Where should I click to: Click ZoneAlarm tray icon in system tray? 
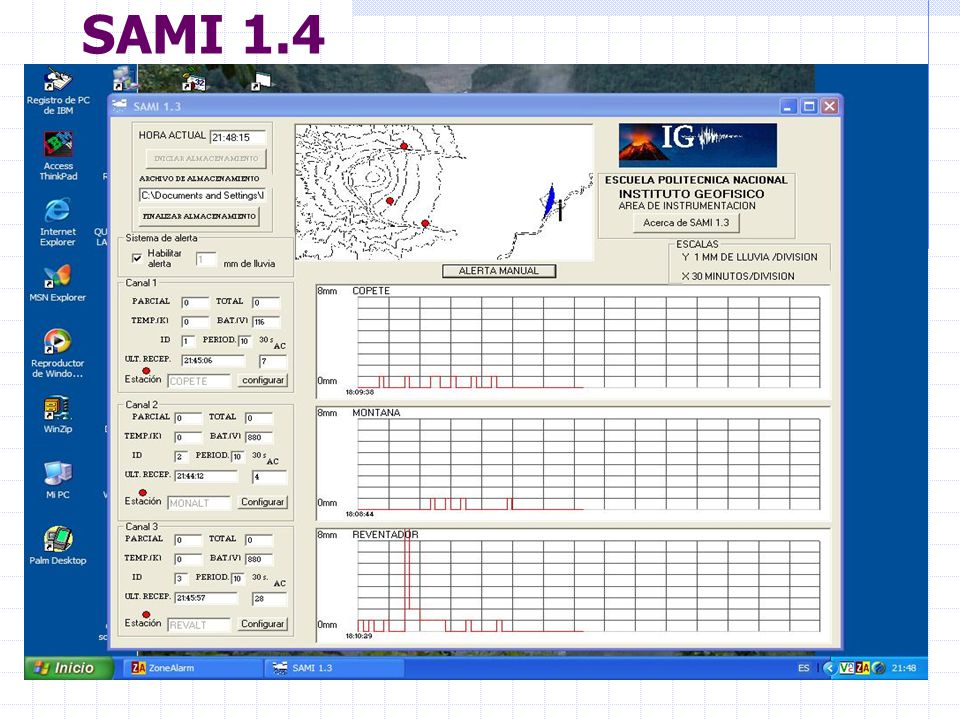pos(863,668)
